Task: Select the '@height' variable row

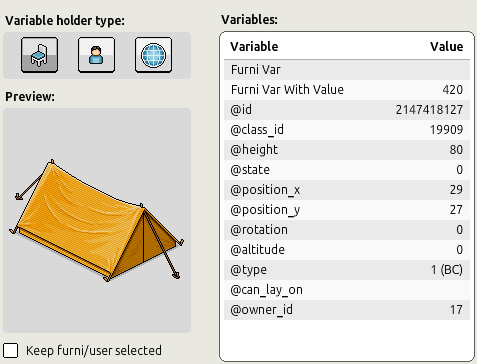Action: click(x=347, y=150)
